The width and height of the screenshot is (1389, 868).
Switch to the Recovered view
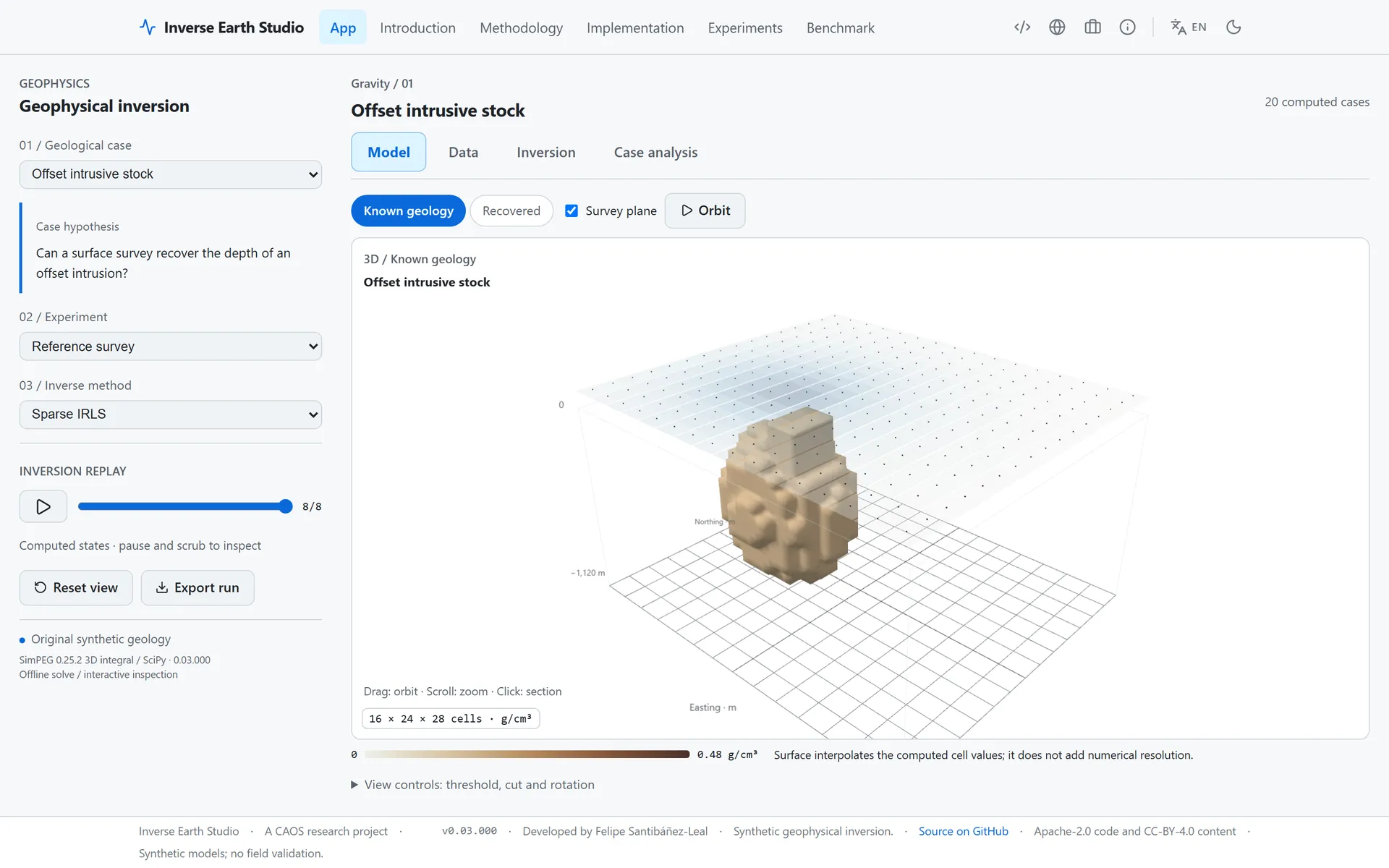[x=511, y=210]
